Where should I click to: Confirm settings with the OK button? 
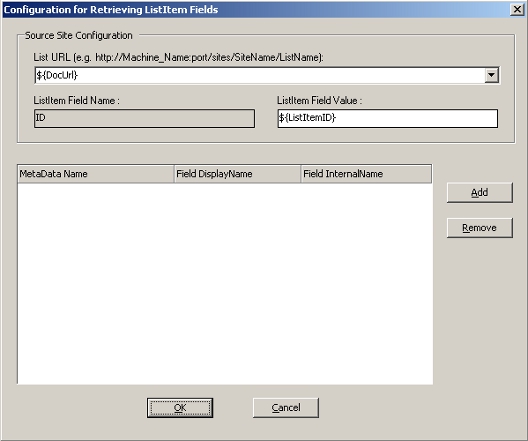tap(180, 408)
